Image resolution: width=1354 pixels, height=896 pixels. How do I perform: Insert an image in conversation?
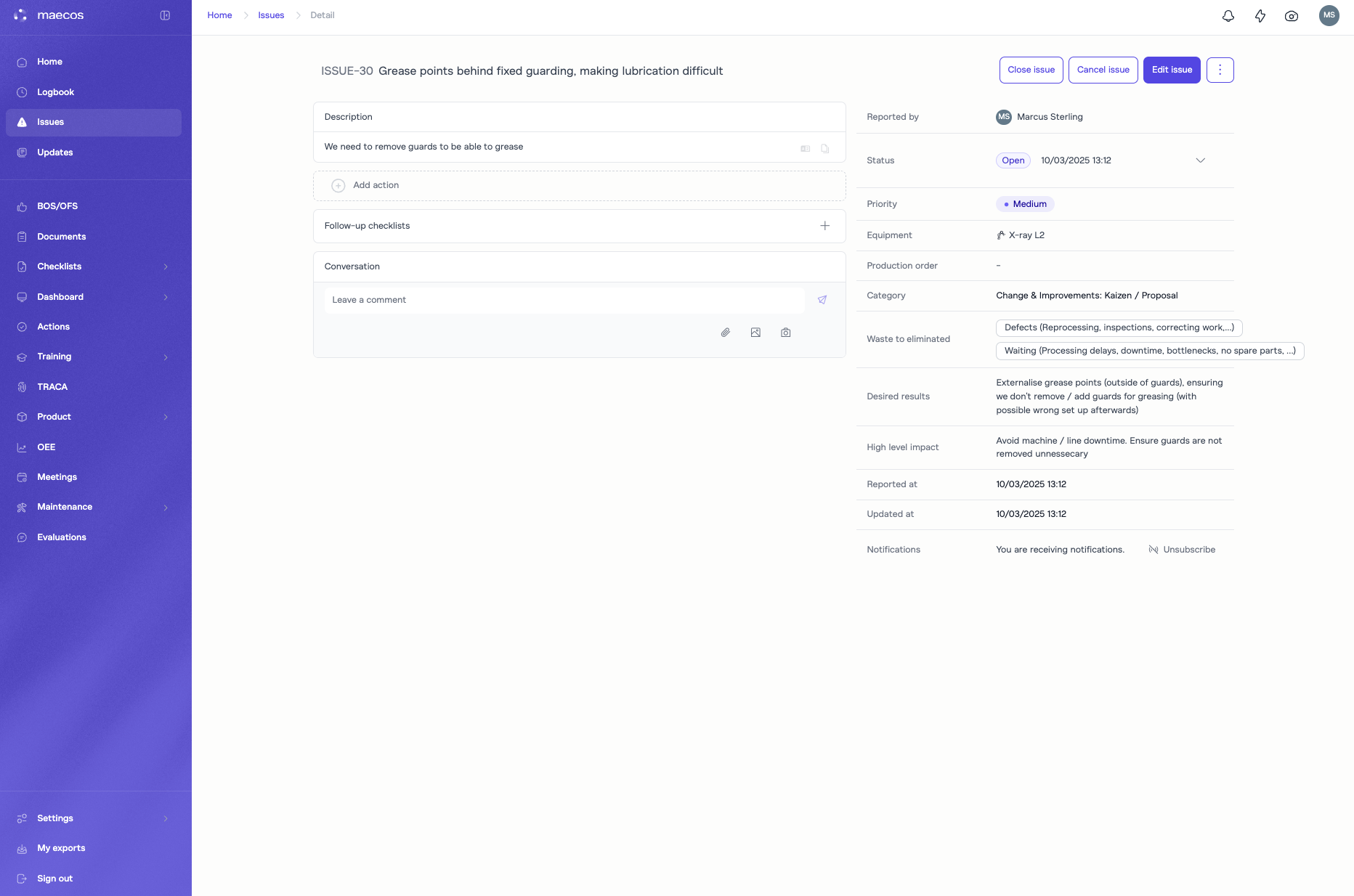(x=755, y=333)
